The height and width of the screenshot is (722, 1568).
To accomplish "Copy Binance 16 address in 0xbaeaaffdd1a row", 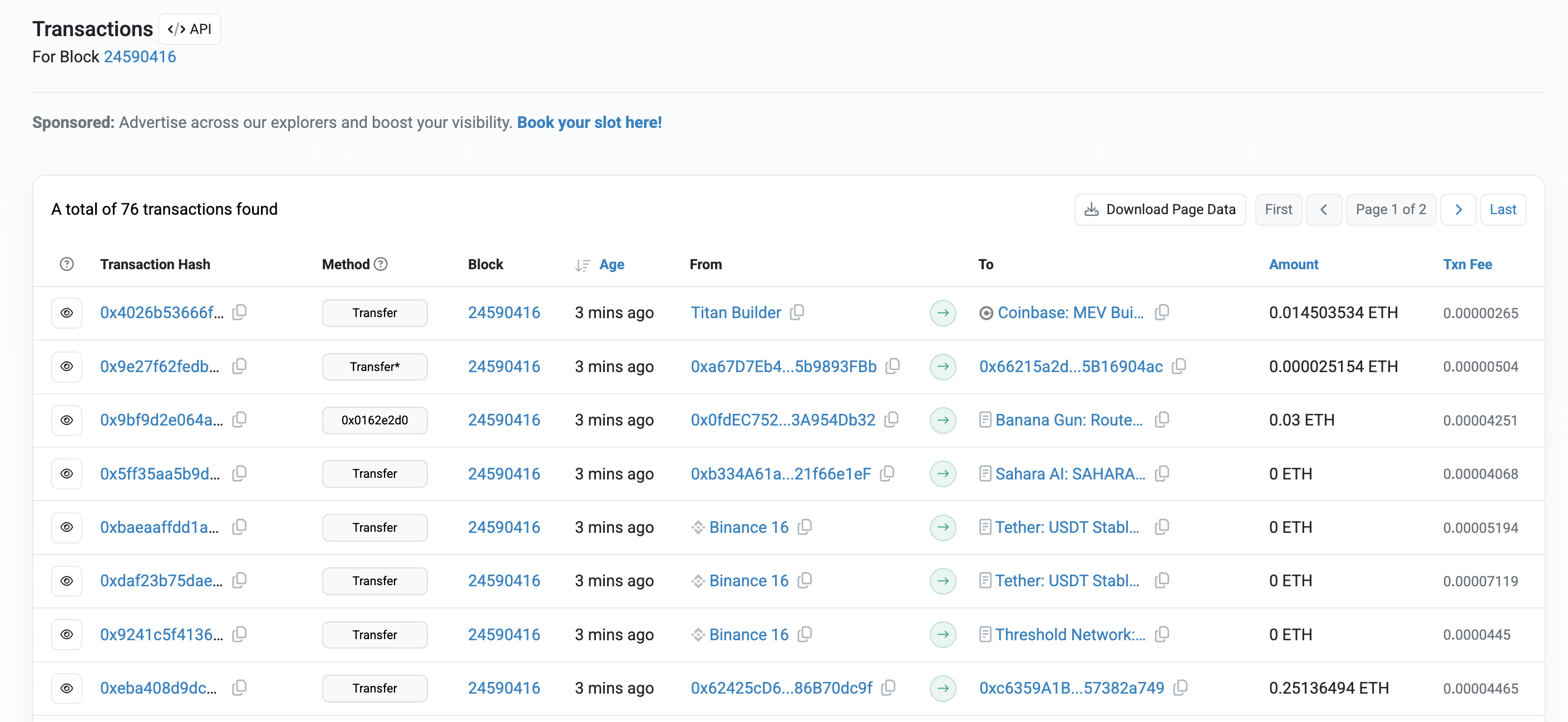I will click(805, 527).
